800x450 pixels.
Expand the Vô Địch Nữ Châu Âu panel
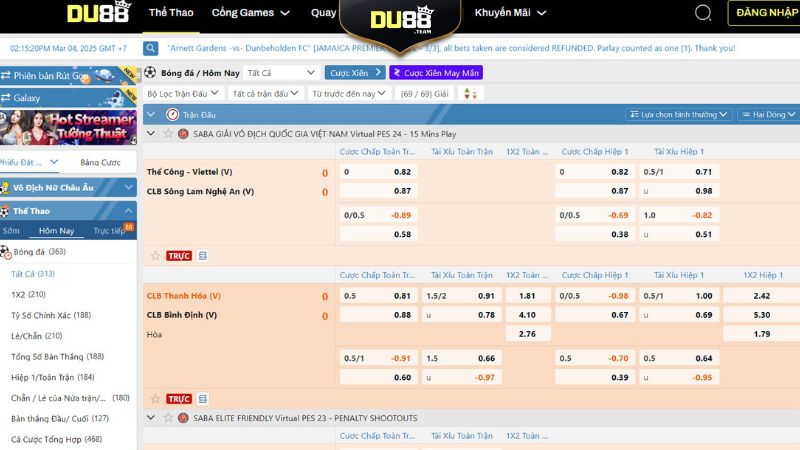pos(129,187)
